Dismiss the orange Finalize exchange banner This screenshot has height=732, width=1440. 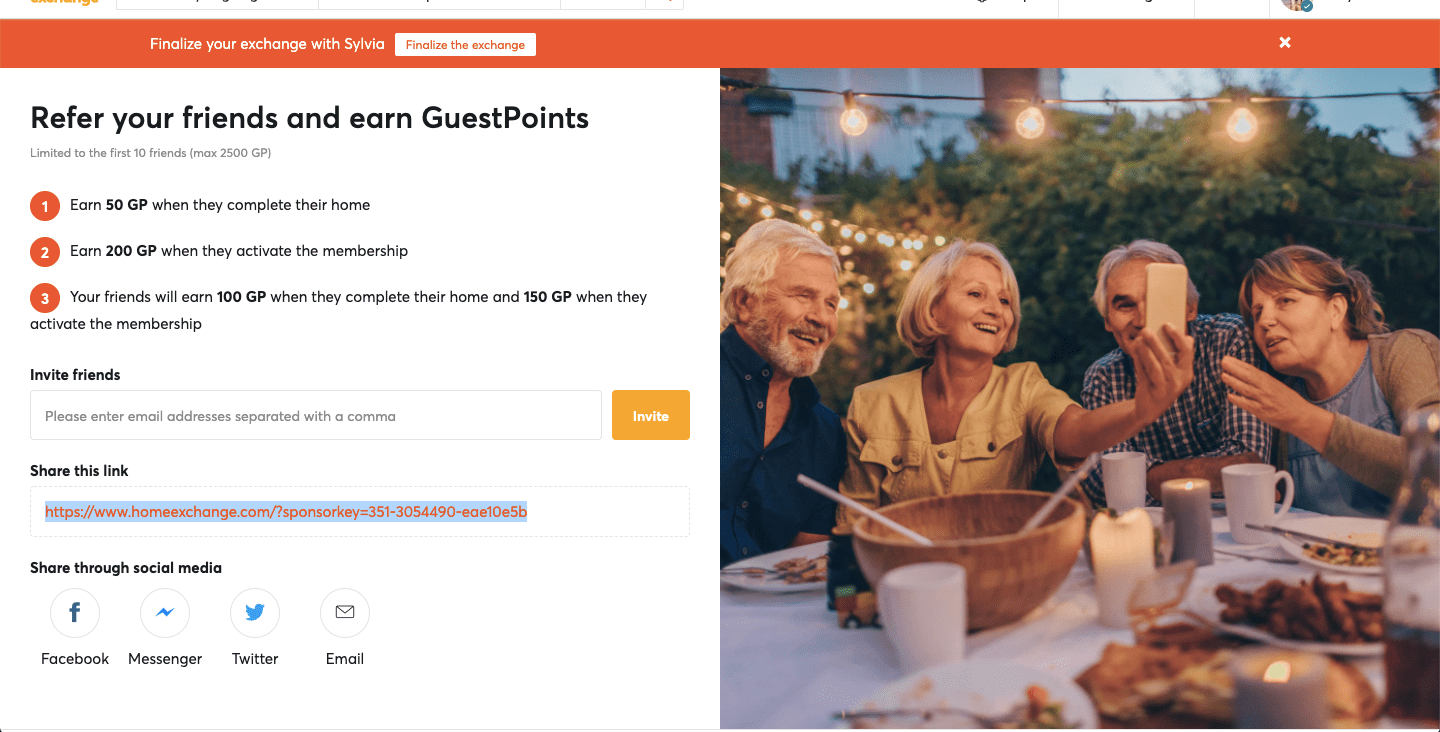click(x=1285, y=42)
